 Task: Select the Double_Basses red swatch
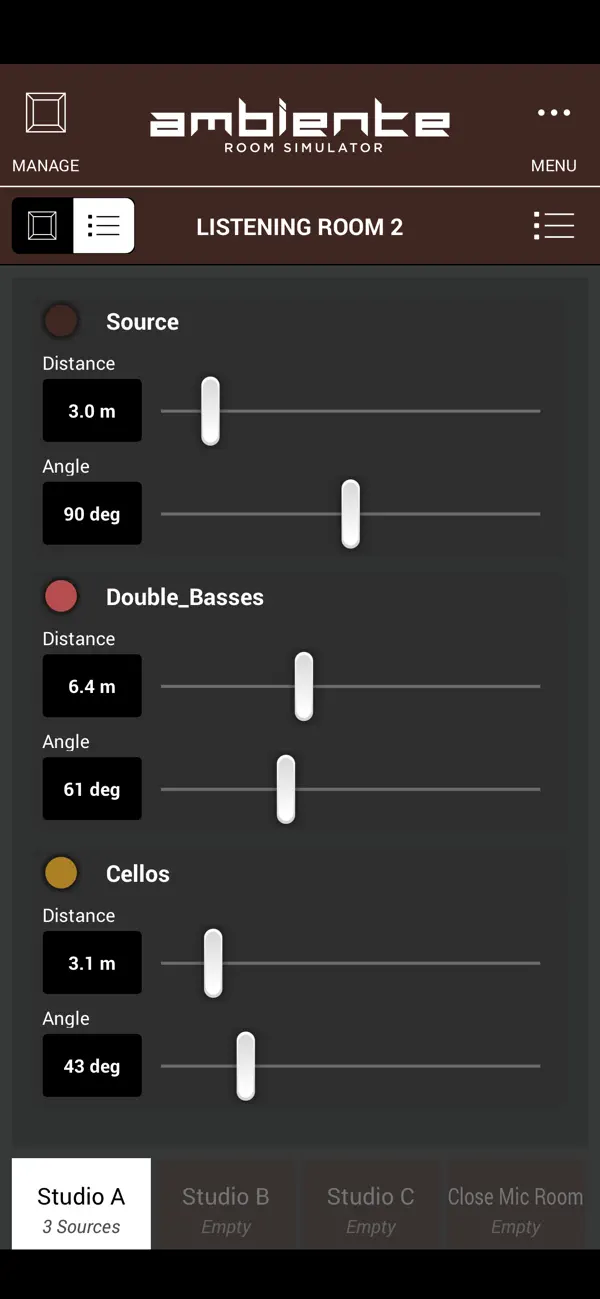pos(61,596)
